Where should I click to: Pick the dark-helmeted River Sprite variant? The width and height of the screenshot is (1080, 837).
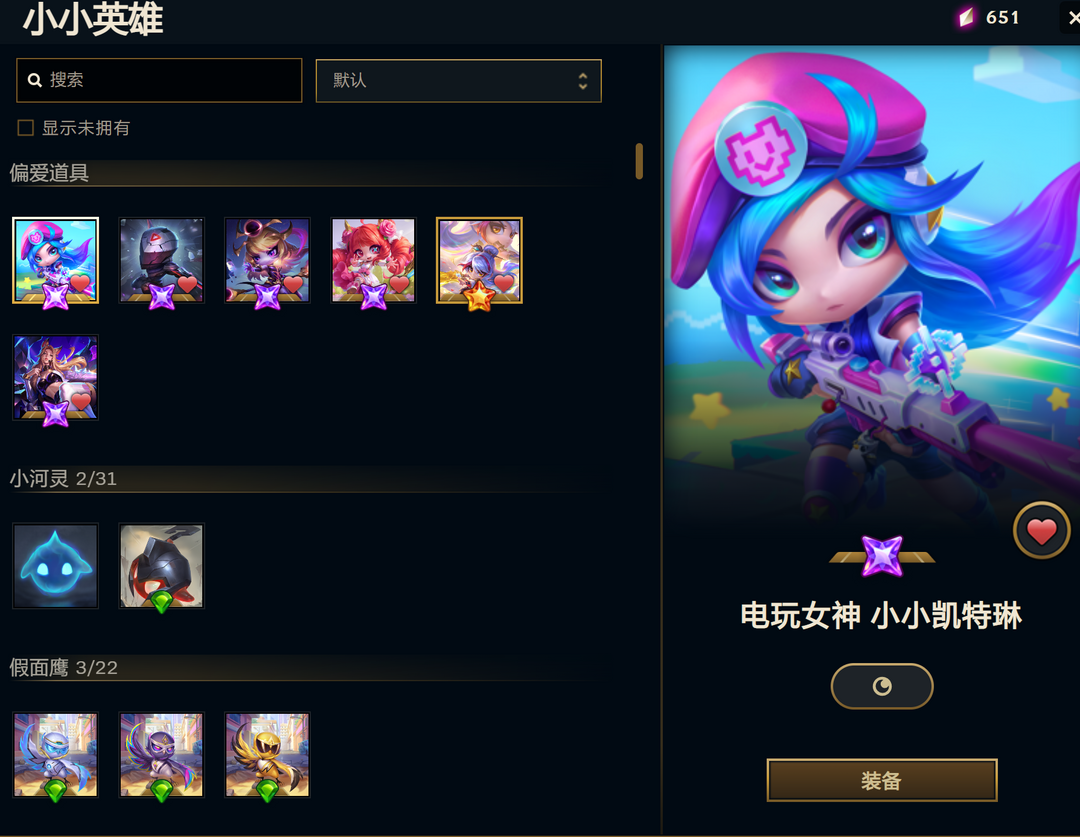(162, 566)
